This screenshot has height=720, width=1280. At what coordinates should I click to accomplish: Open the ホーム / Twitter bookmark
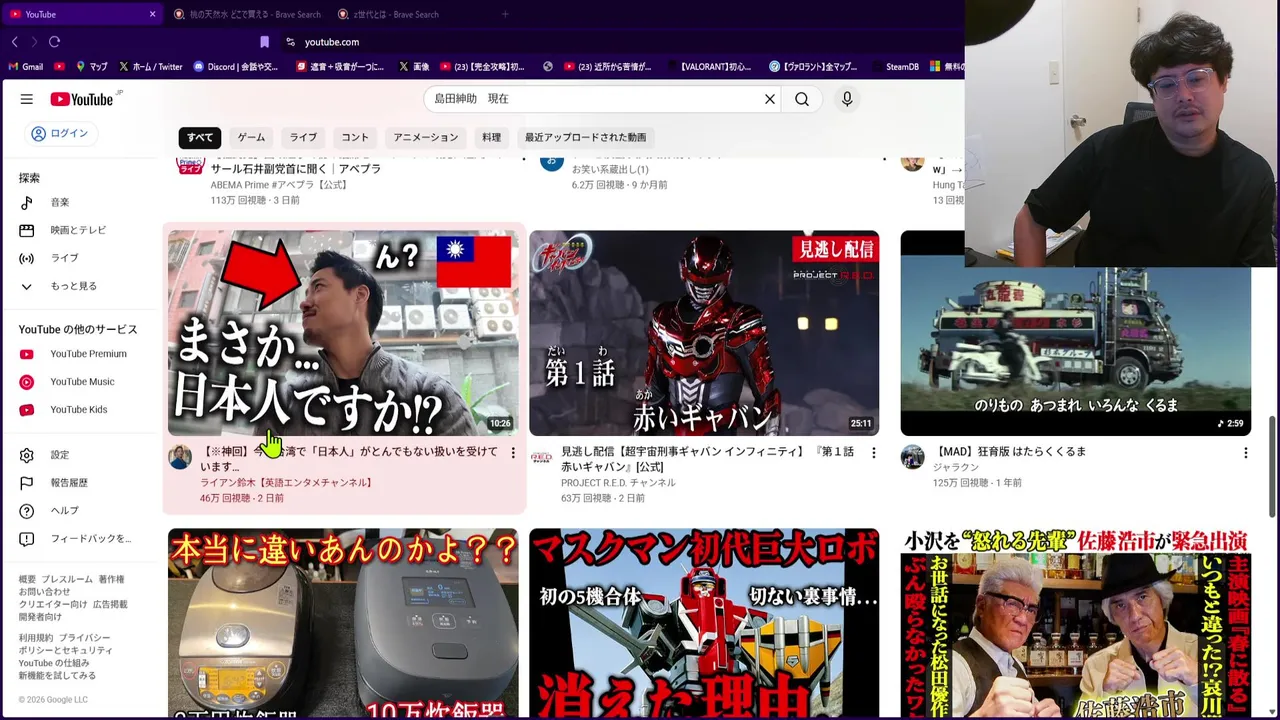click(x=150, y=67)
